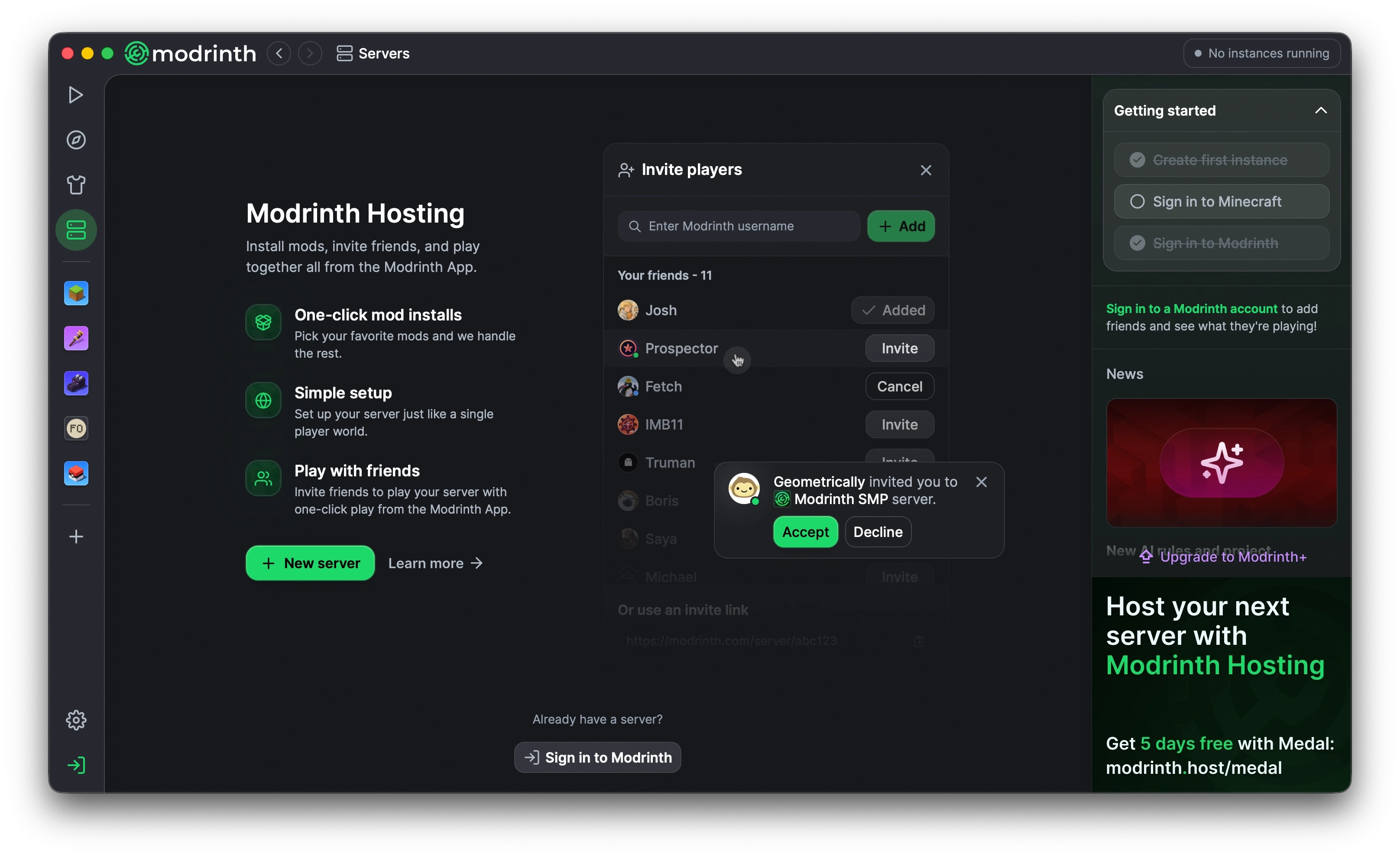Open the grass block instance icon

(75, 293)
